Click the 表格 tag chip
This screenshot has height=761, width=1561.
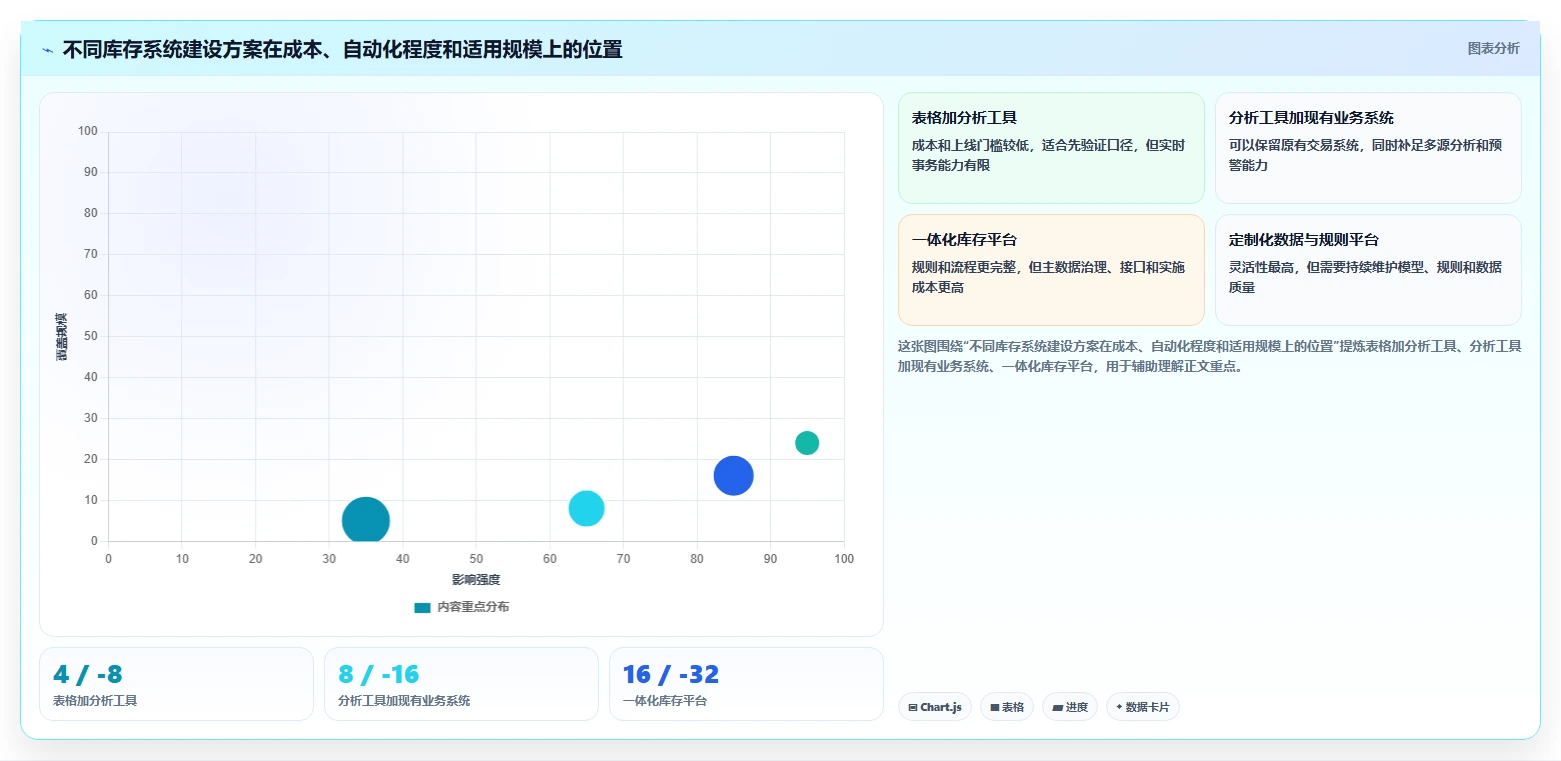(x=1007, y=707)
